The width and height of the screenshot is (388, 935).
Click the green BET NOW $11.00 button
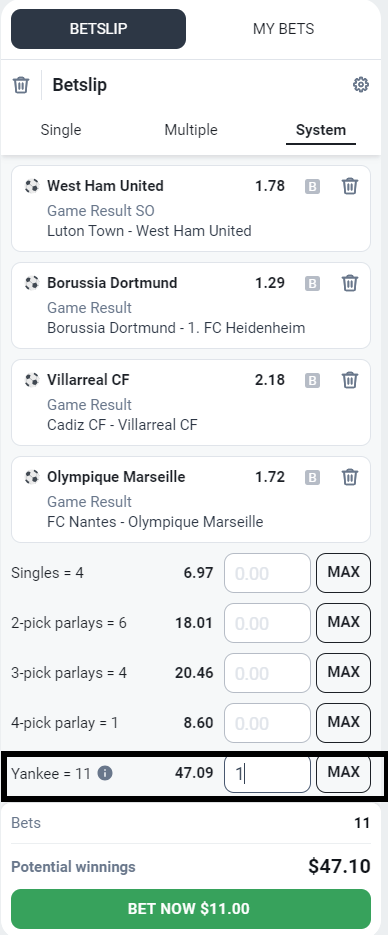coord(191,909)
